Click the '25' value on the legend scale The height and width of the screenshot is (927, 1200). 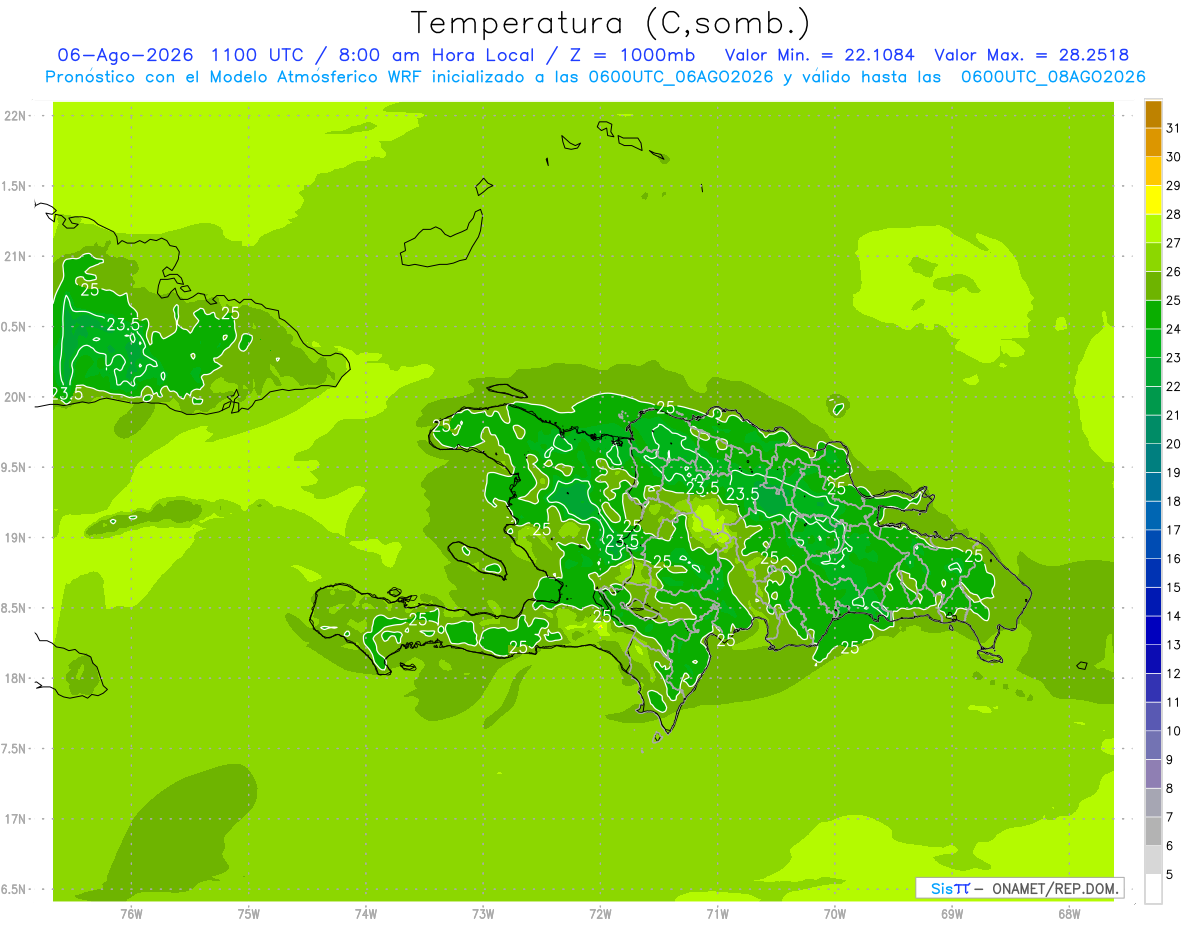tap(1174, 300)
